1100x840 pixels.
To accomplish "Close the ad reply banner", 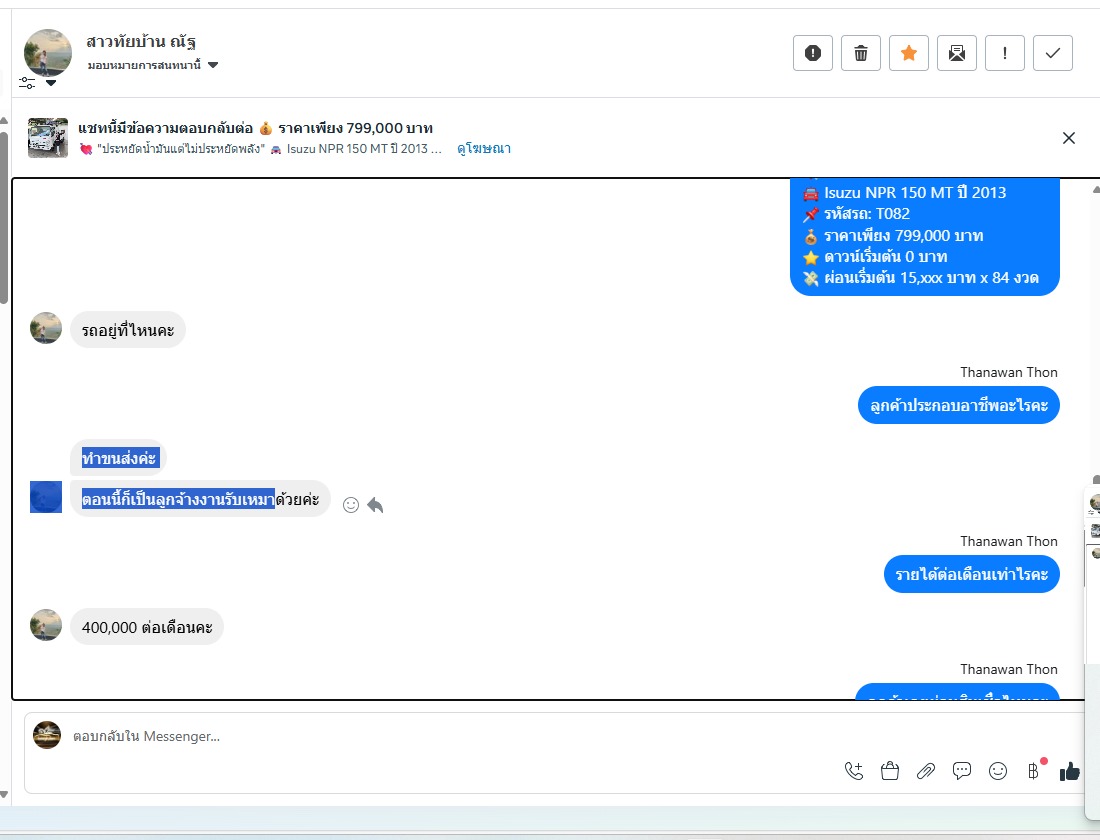I will (1068, 138).
